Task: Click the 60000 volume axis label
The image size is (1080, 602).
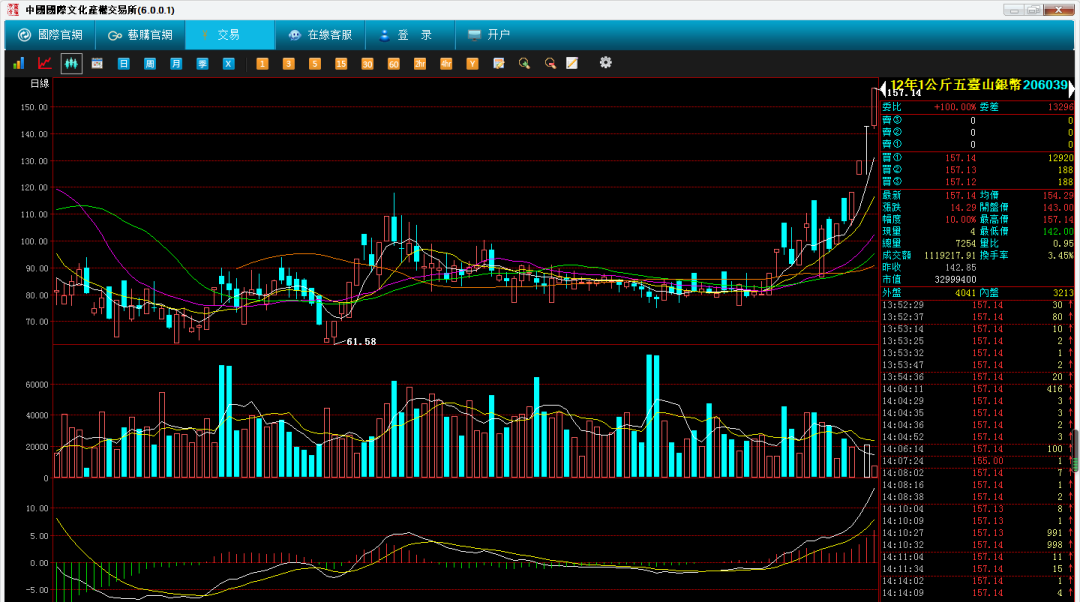Action: pos(37,385)
